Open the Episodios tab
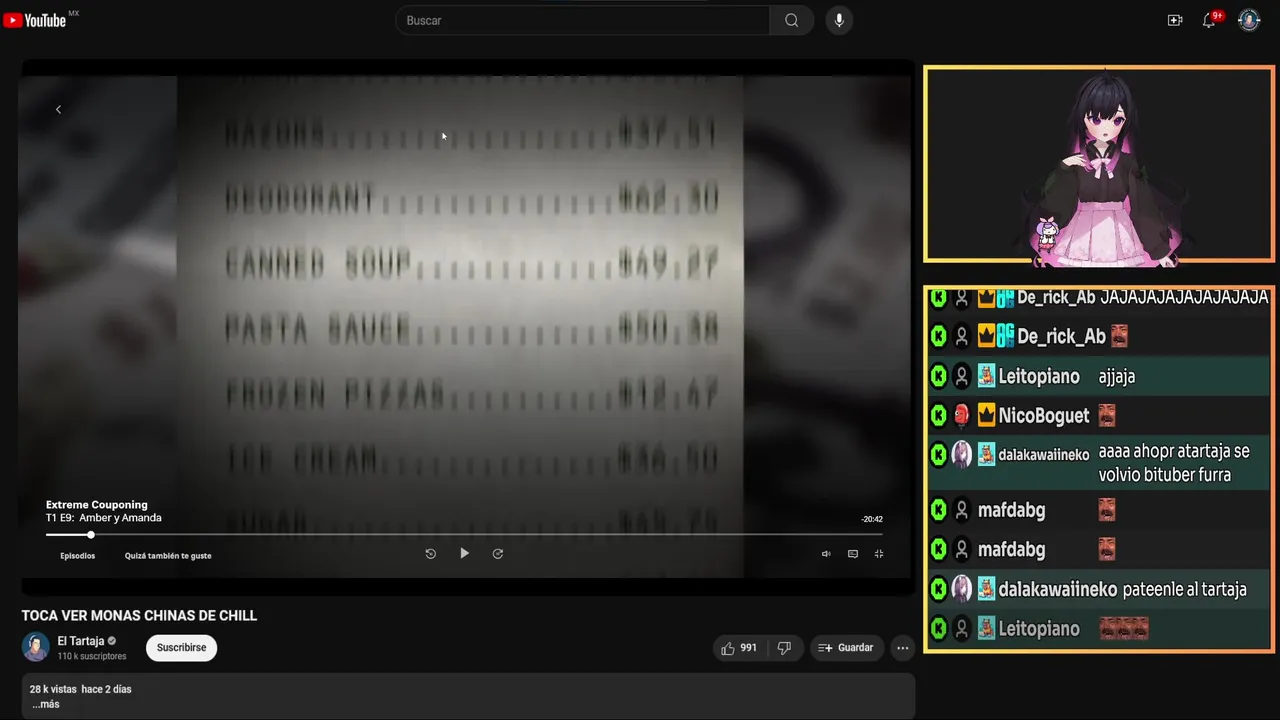 (x=77, y=555)
